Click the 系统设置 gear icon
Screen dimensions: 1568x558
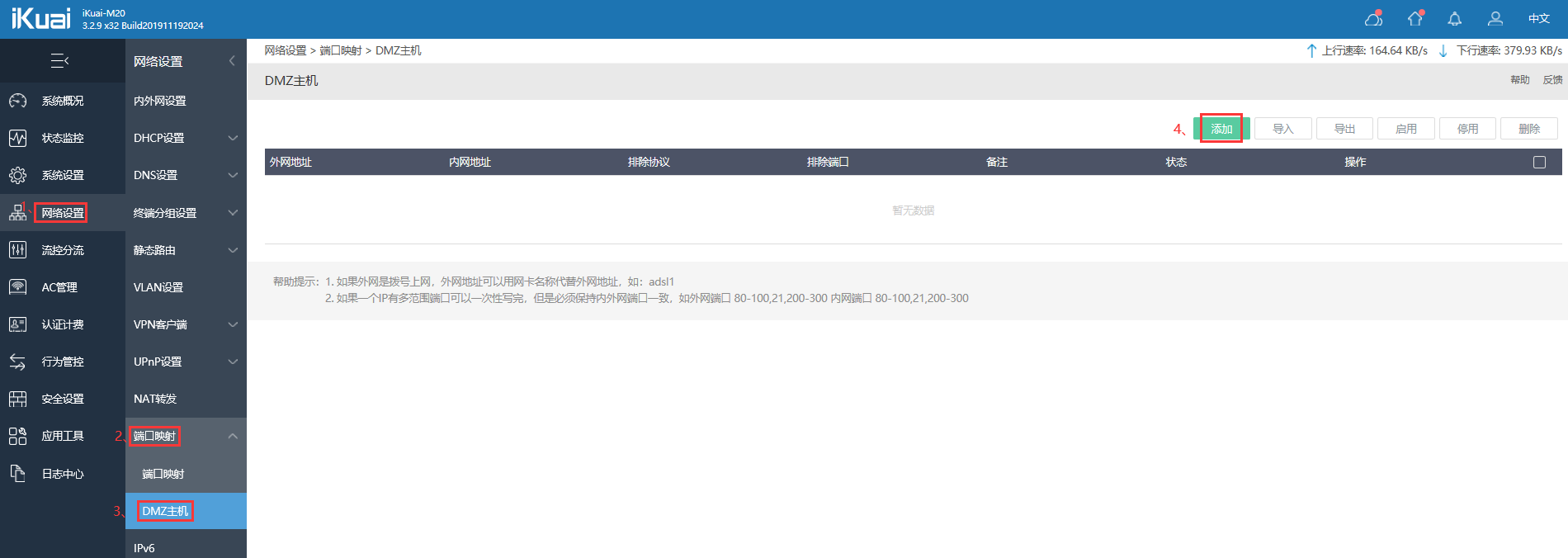pos(17,175)
